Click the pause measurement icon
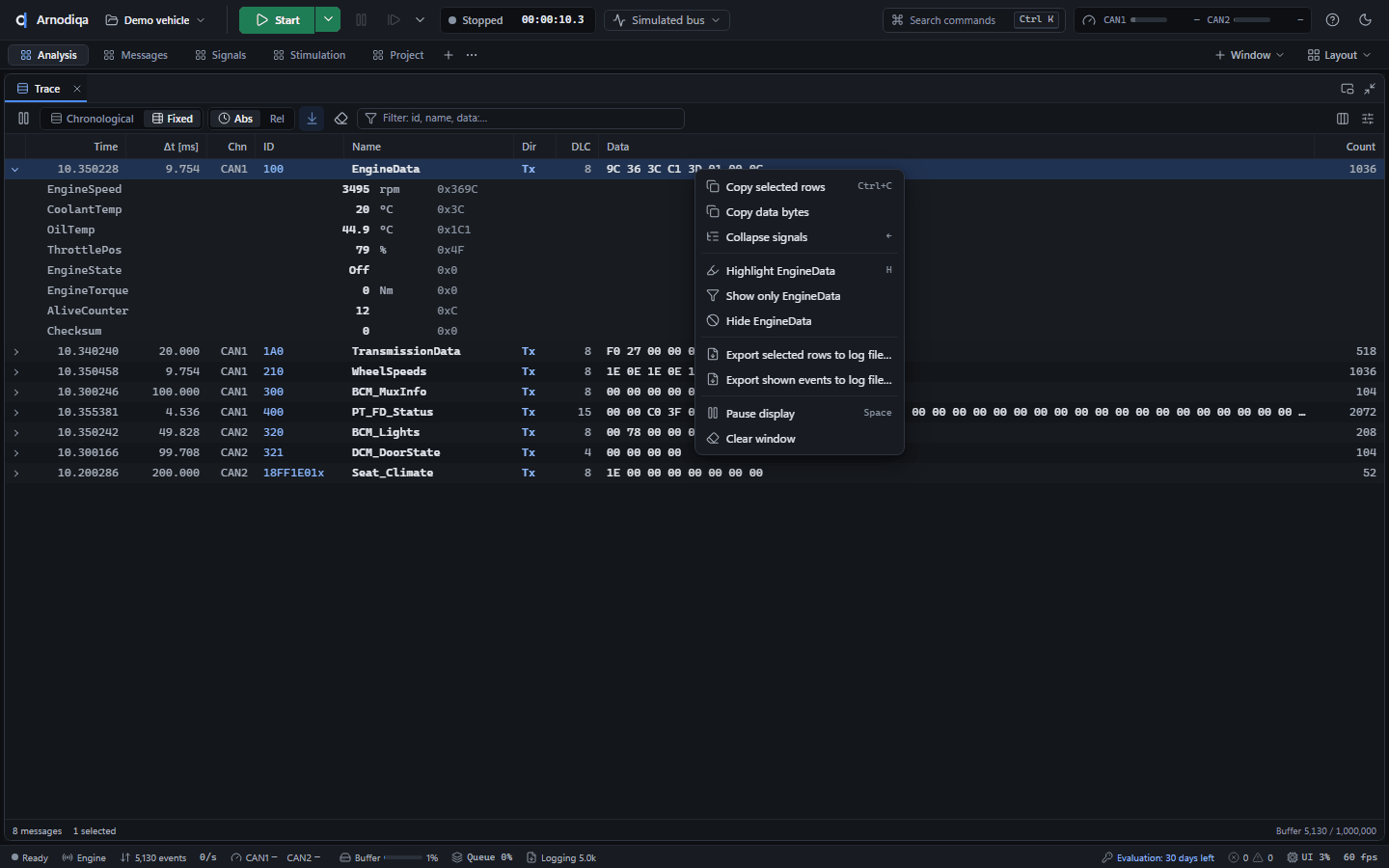1389x868 pixels. point(362,19)
